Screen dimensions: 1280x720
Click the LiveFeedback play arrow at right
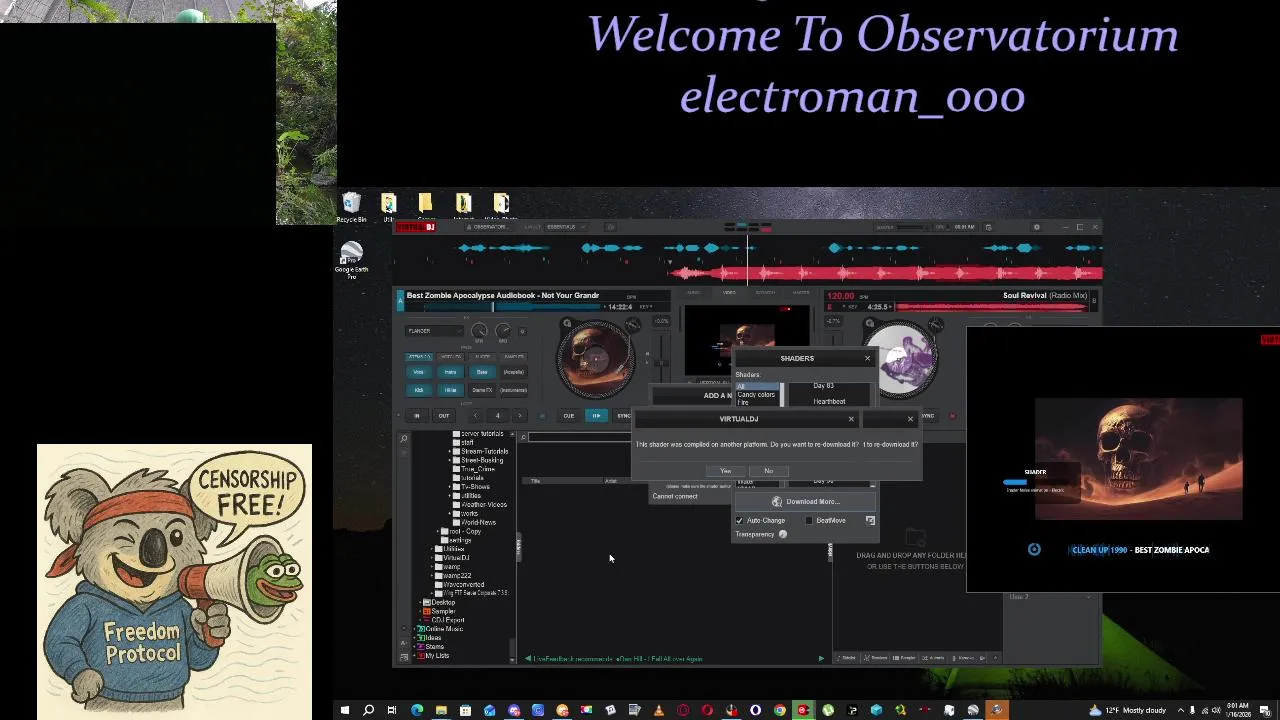[x=821, y=659]
